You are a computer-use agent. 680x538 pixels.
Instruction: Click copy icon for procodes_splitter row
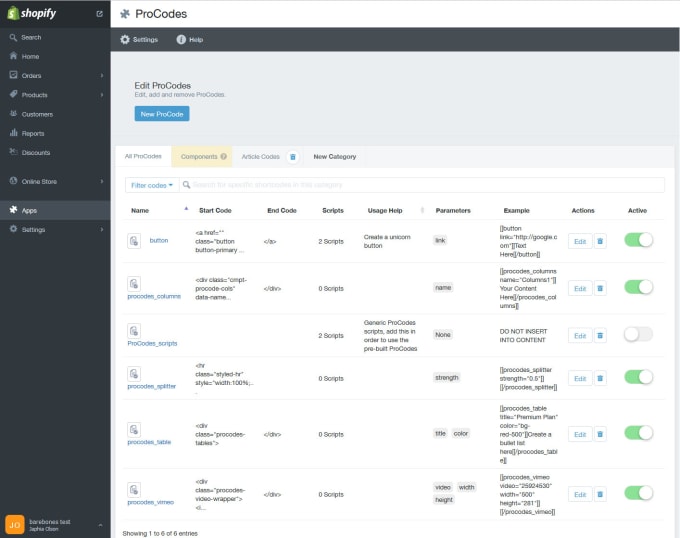tap(134, 374)
